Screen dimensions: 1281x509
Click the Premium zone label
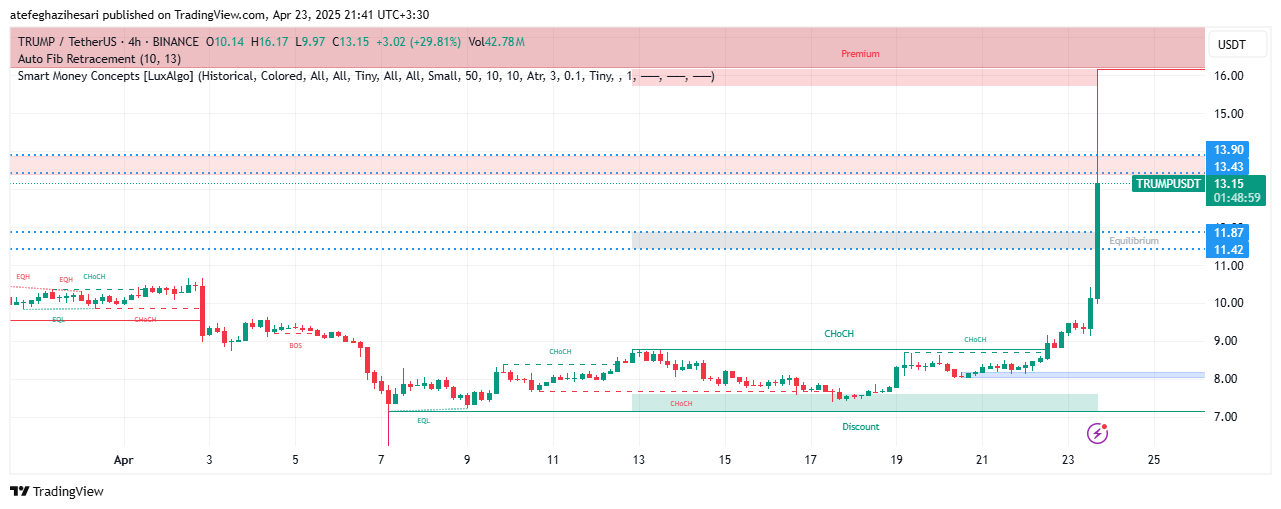coord(860,54)
